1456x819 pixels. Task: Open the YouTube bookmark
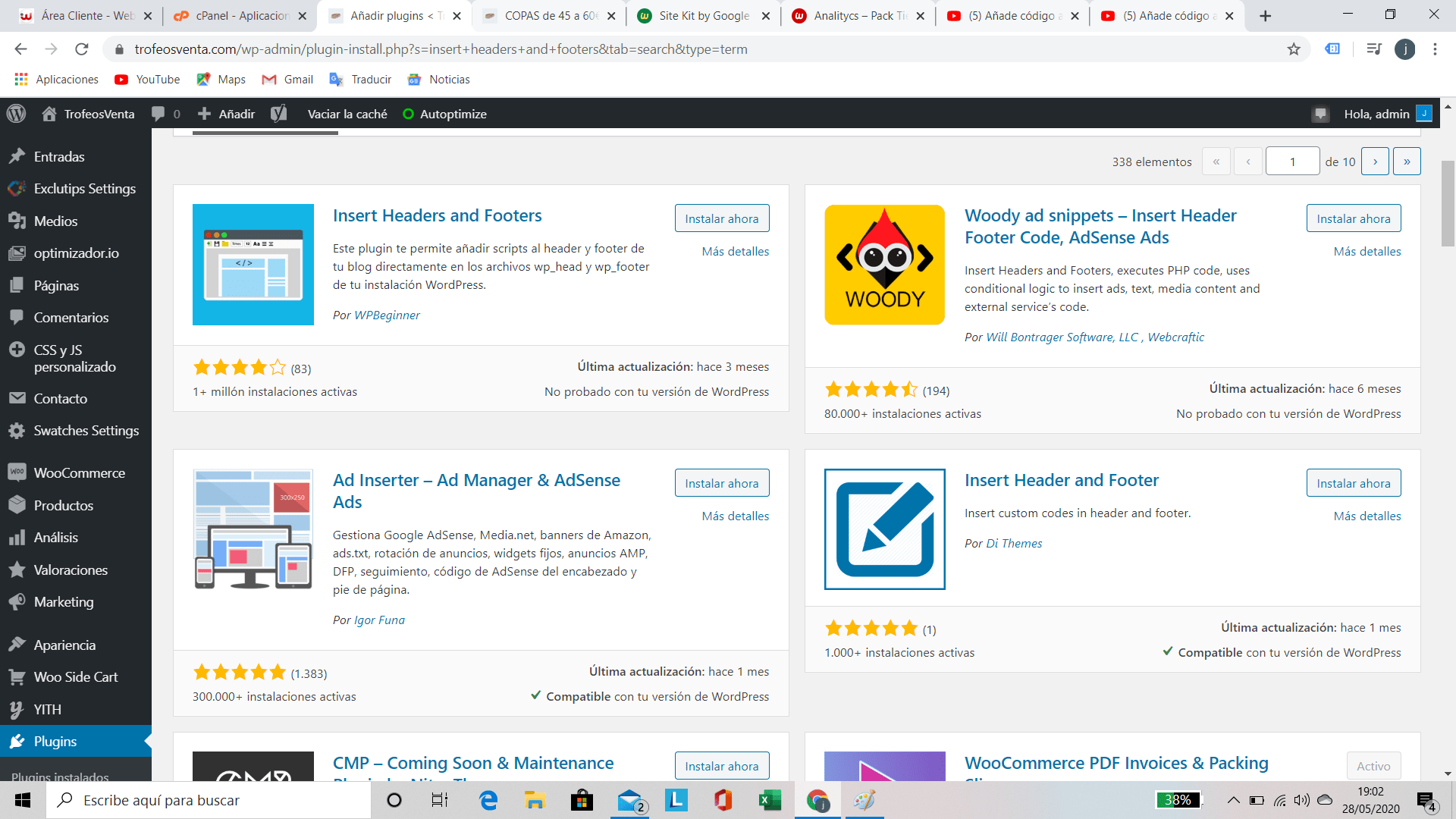(147, 79)
